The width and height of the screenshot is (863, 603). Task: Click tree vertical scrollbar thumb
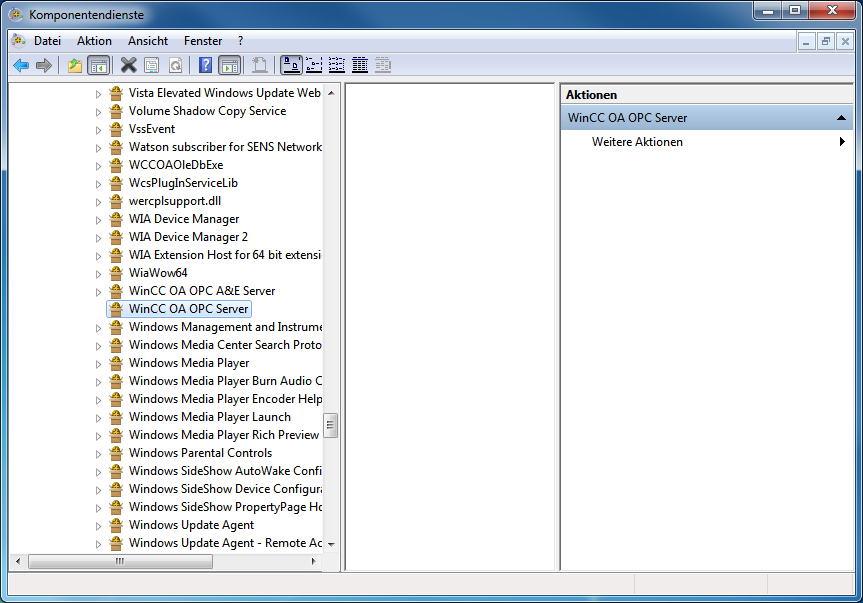pos(330,425)
